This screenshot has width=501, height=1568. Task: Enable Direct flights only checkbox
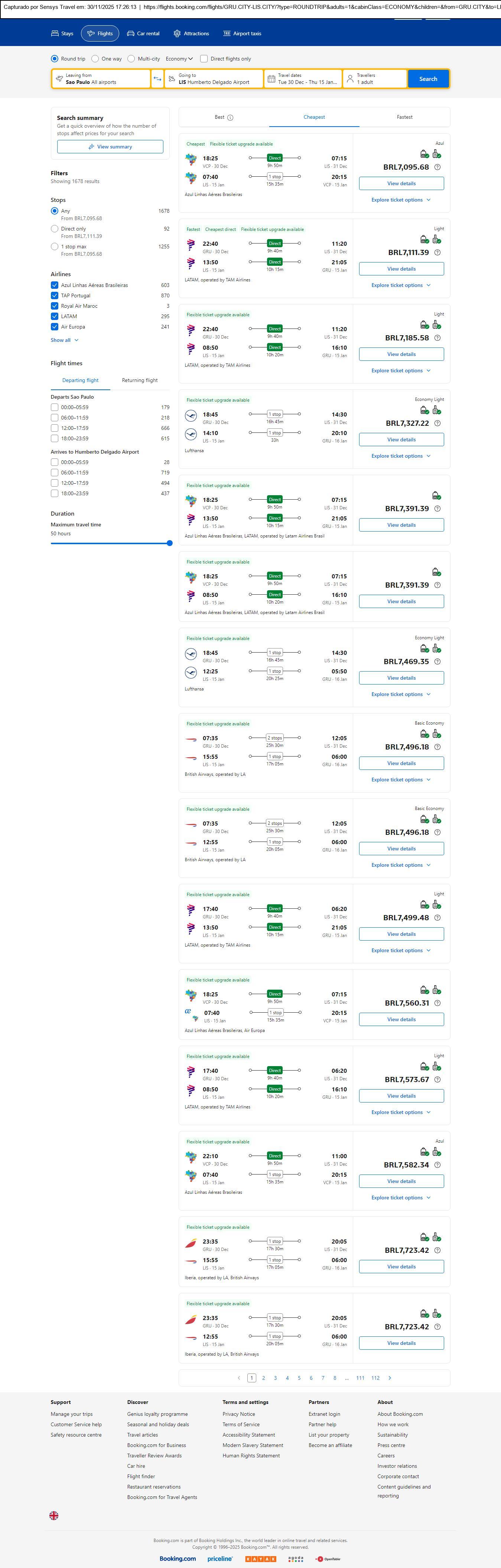pyautogui.click(x=204, y=59)
